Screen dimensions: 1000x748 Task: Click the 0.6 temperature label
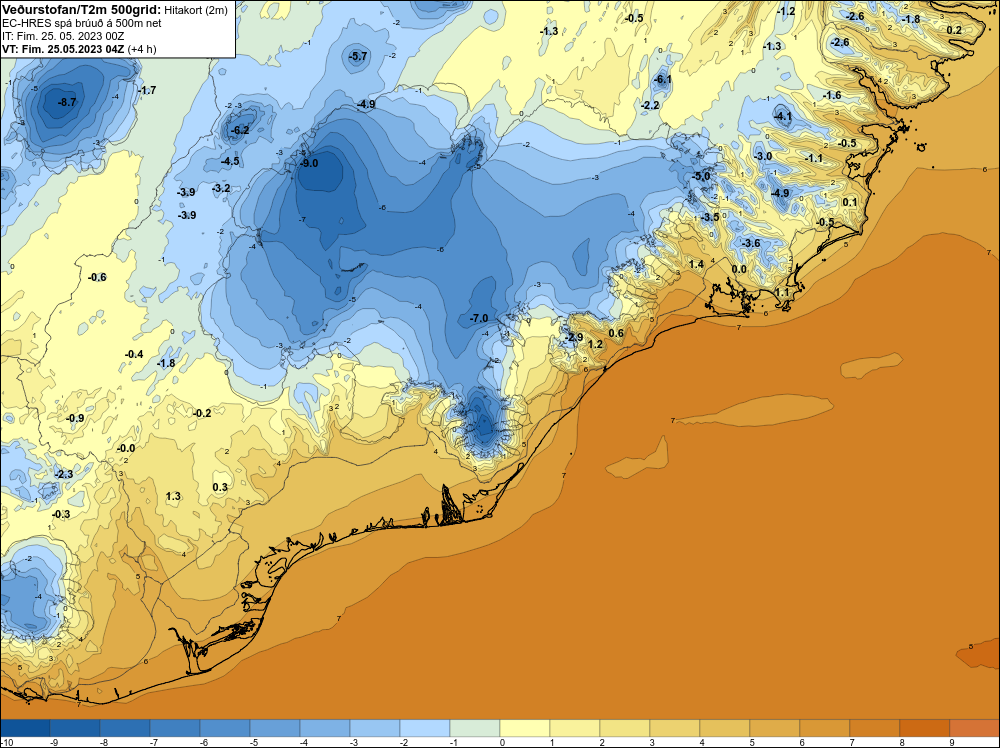[616, 334]
